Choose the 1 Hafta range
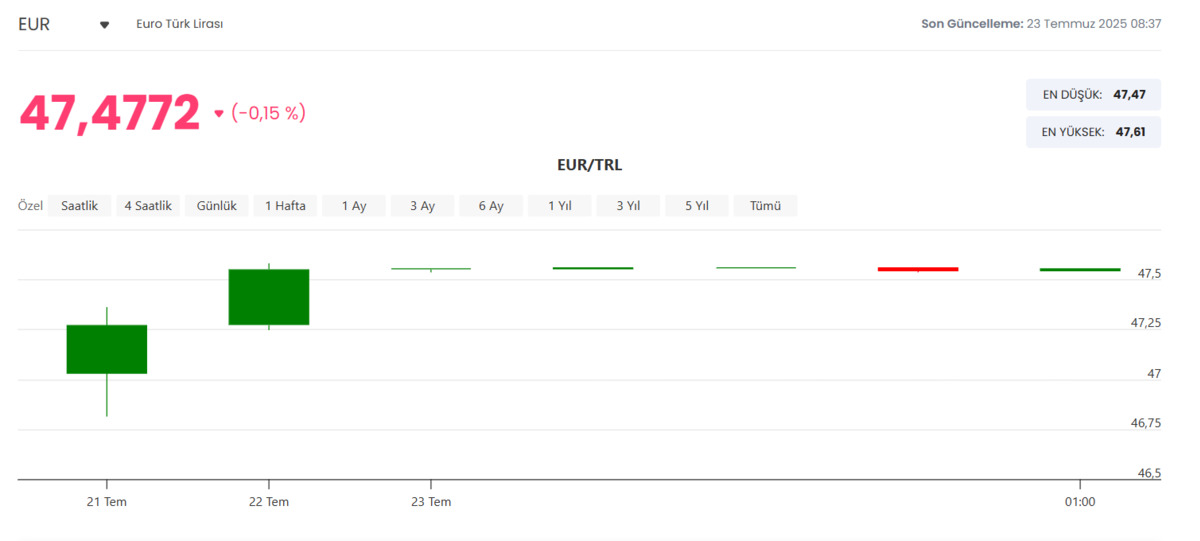Screen dimensions: 1200x541 pos(285,206)
